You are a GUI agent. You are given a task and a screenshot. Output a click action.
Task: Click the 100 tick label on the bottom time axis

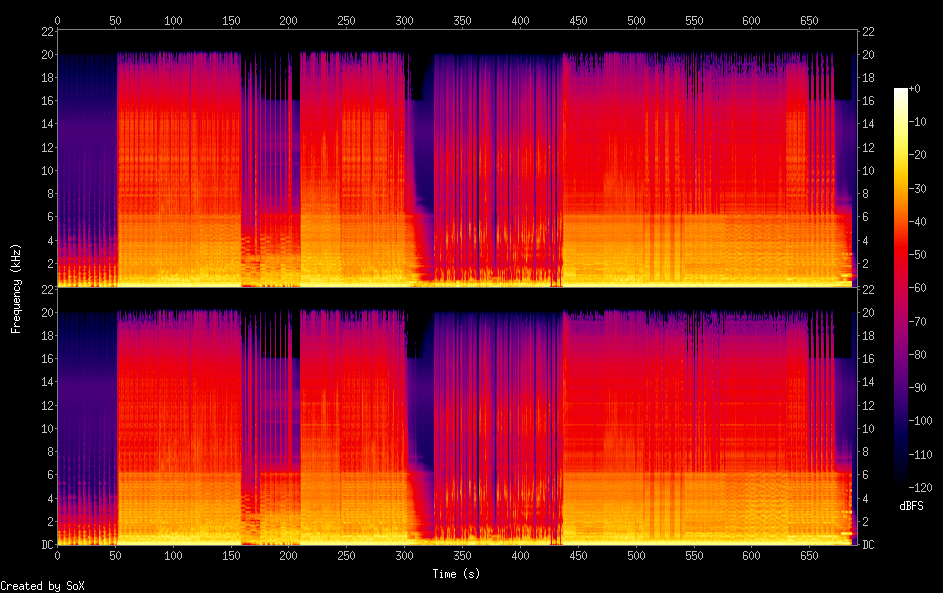pos(173,555)
